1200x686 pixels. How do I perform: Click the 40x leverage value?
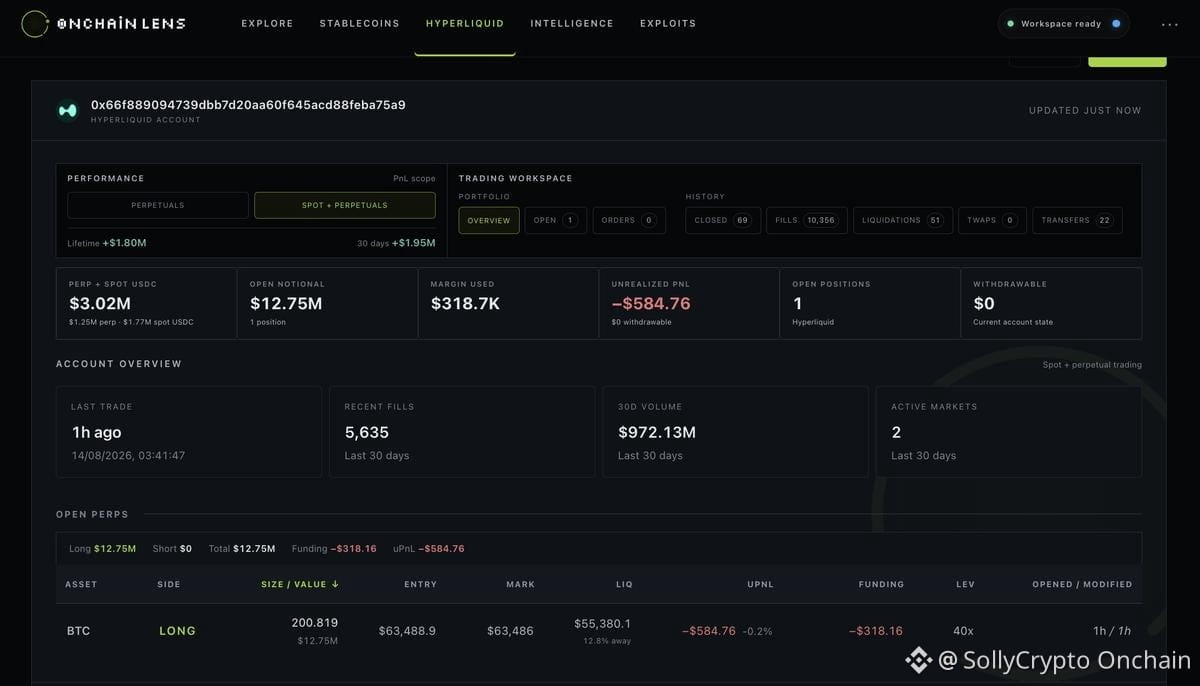pos(964,631)
